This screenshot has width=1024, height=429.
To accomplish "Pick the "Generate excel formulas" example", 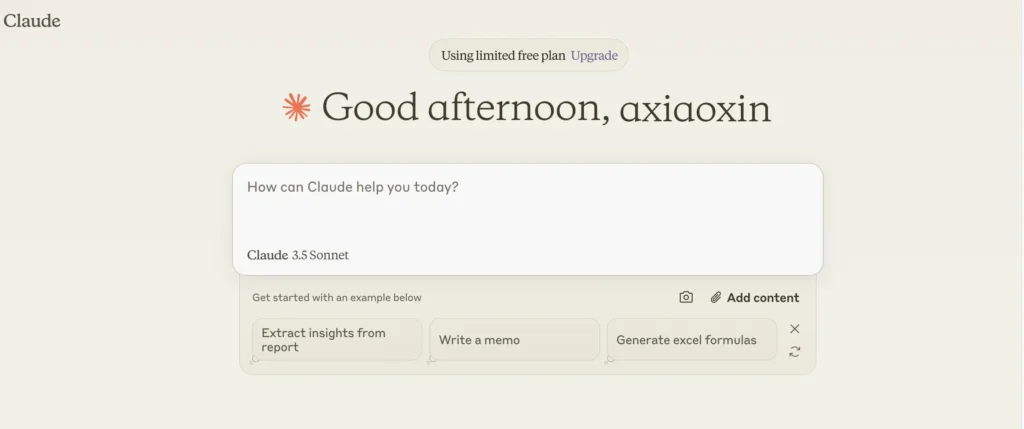I will pos(691,340).
